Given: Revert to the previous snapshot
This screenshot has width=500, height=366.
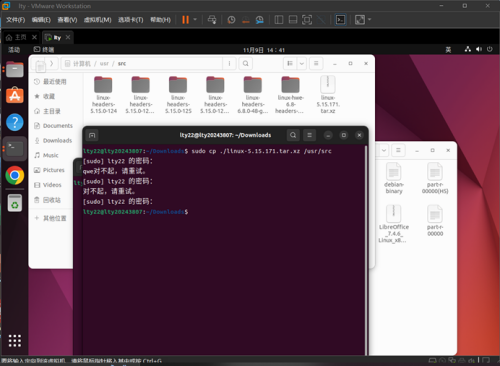Looking at the screenshot, I should [x=246, y=20].
